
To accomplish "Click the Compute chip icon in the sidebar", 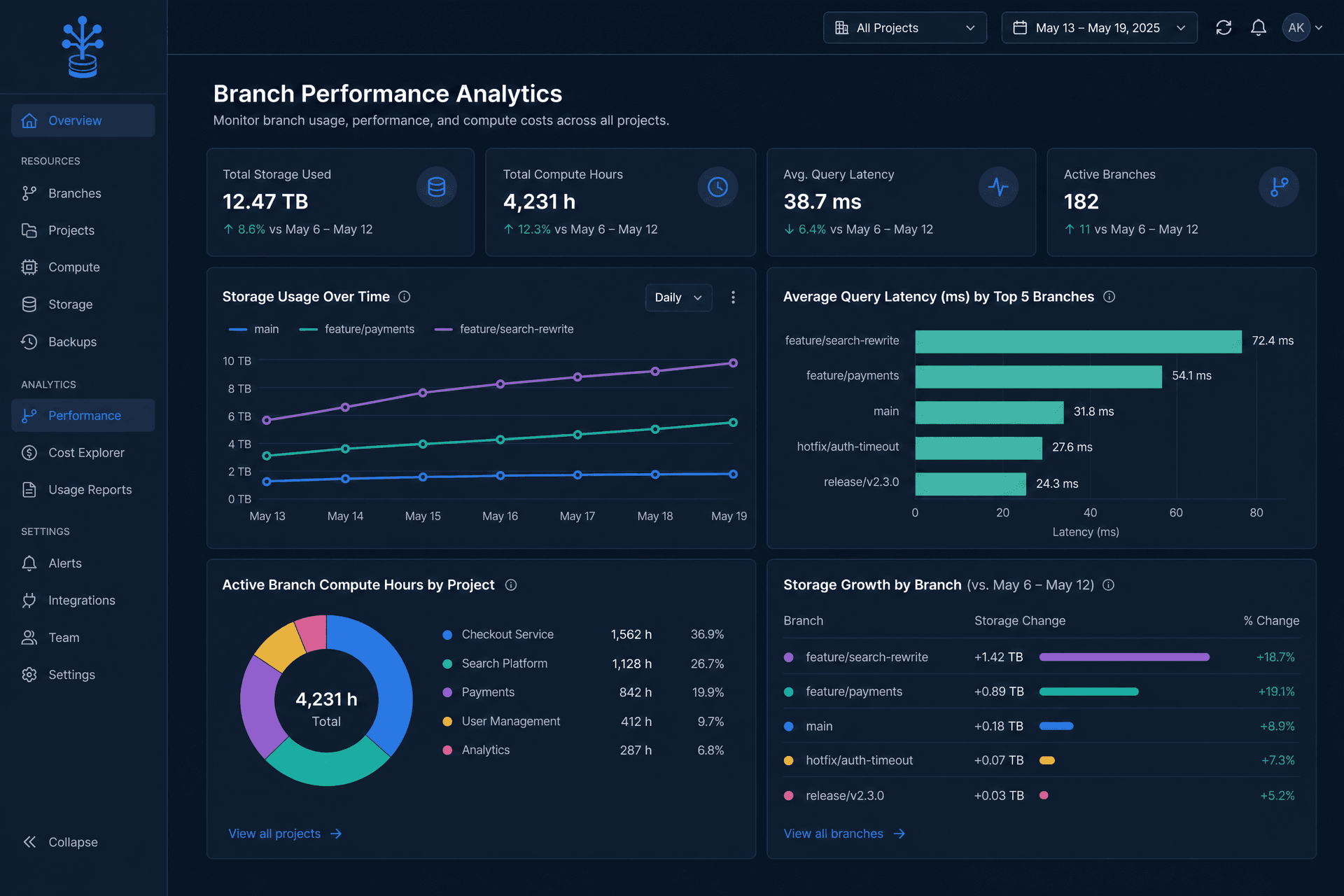I will coord(29,267).
